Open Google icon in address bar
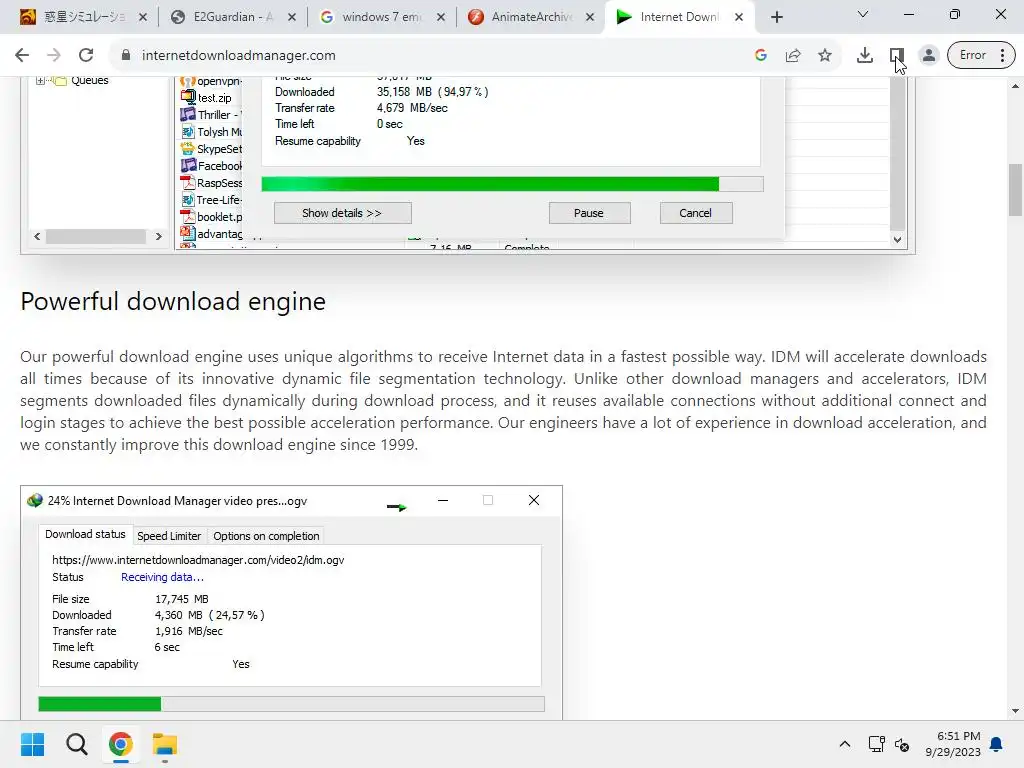This screenshot has height=768, width=1024. [x=761, y=56]
